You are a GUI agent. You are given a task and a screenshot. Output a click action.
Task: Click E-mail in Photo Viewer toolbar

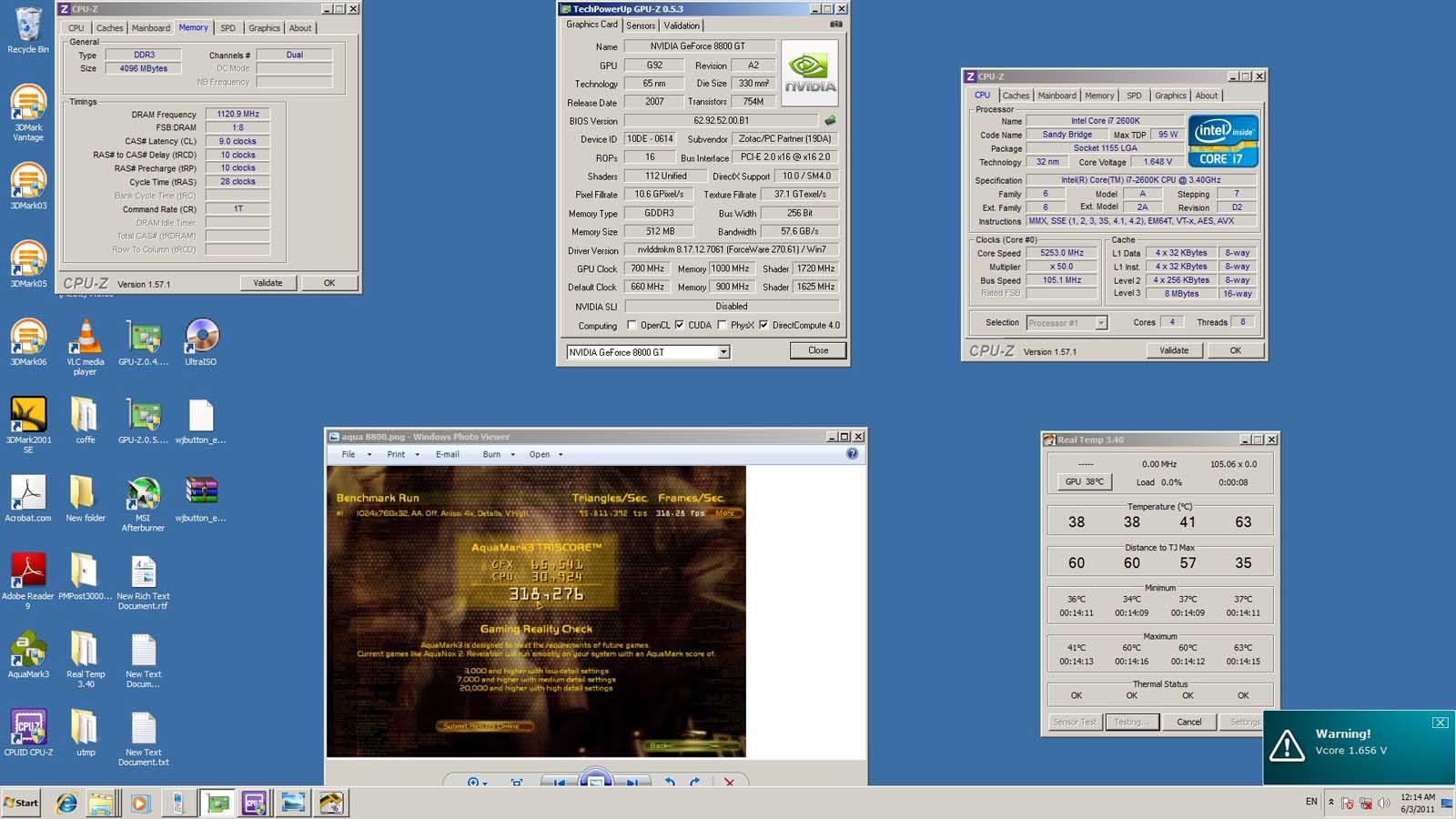(448, 454)
